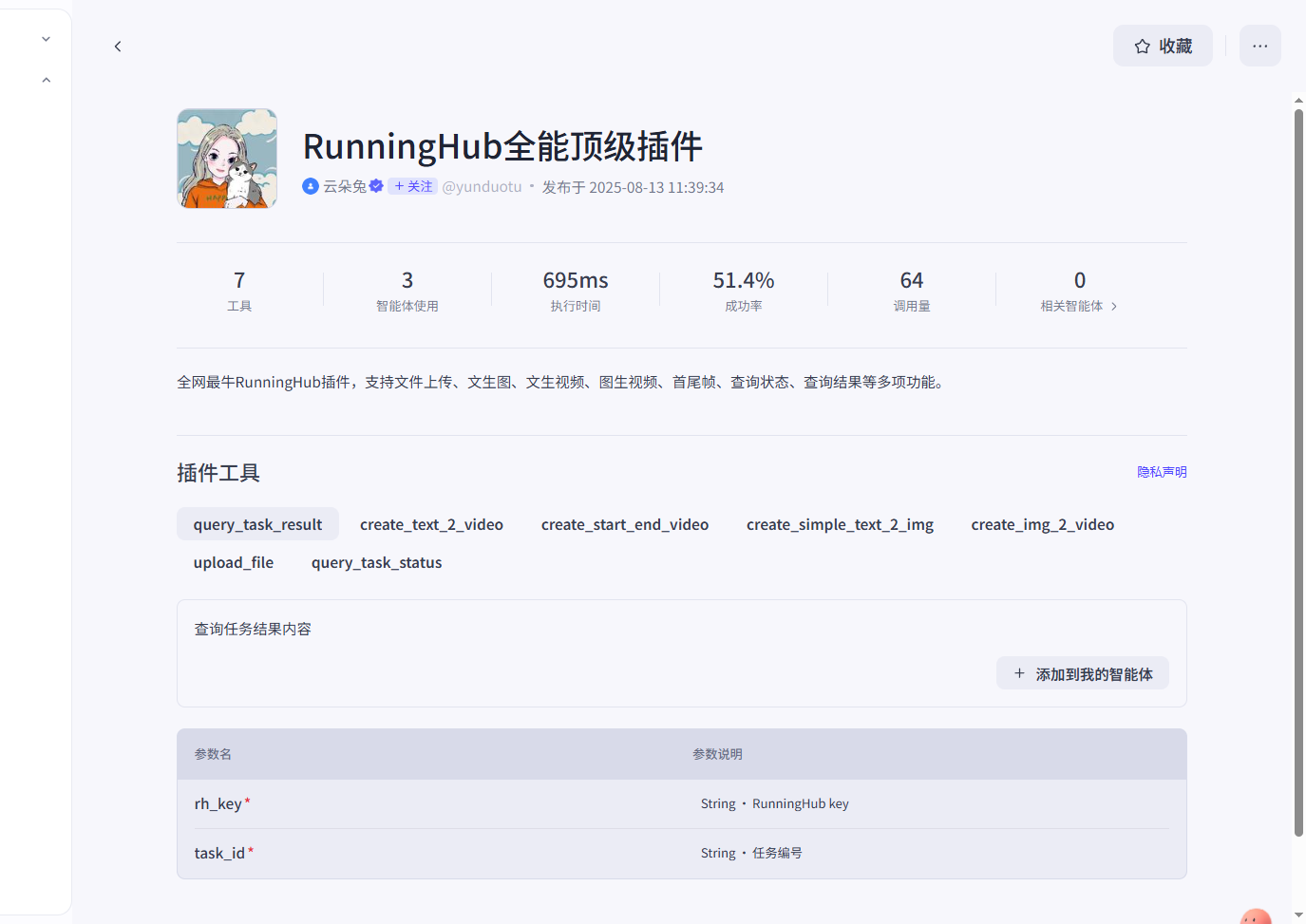Click the red floating assistant icon at bottom
Viewport: 1306px width, 924px height.
[1256, 916]
